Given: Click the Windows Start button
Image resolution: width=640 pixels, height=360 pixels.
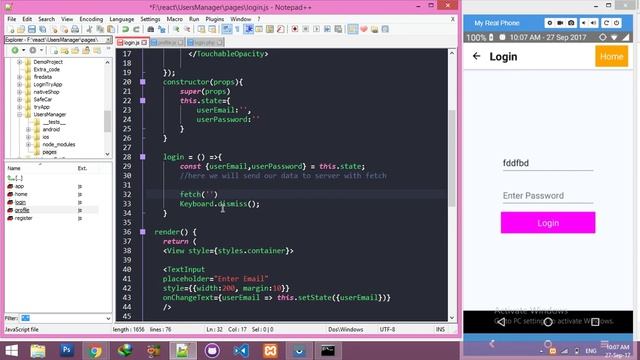Looking at the screenshot, I should click(11, 351).
